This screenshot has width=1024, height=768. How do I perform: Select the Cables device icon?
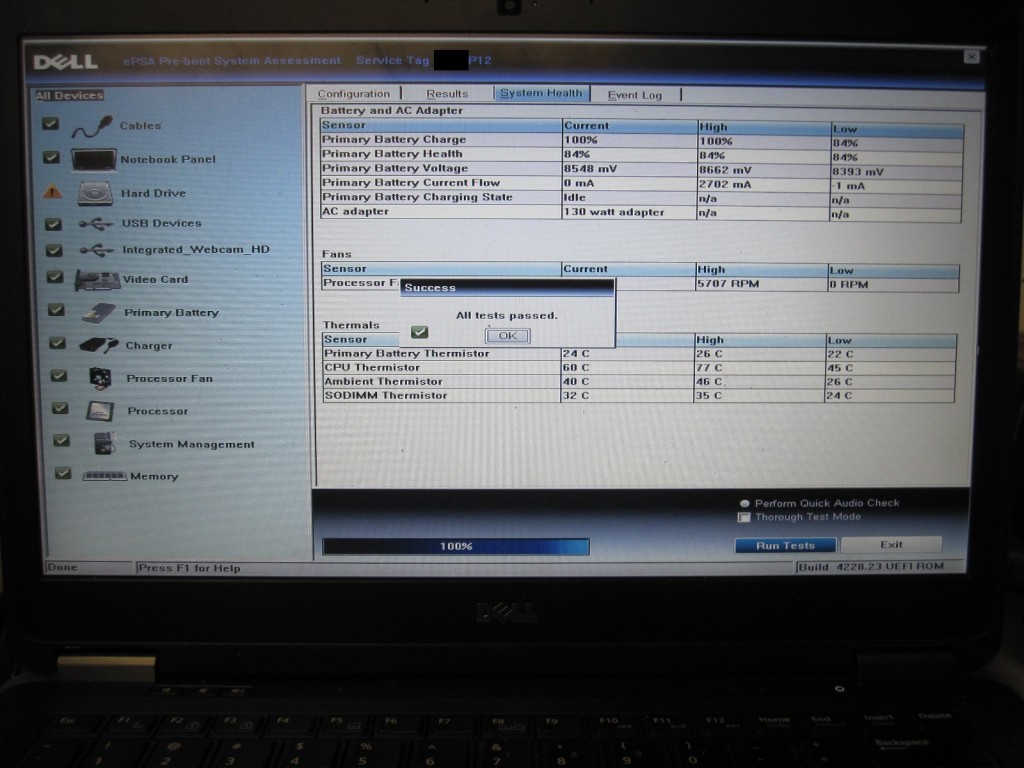(x=92, y=125)
